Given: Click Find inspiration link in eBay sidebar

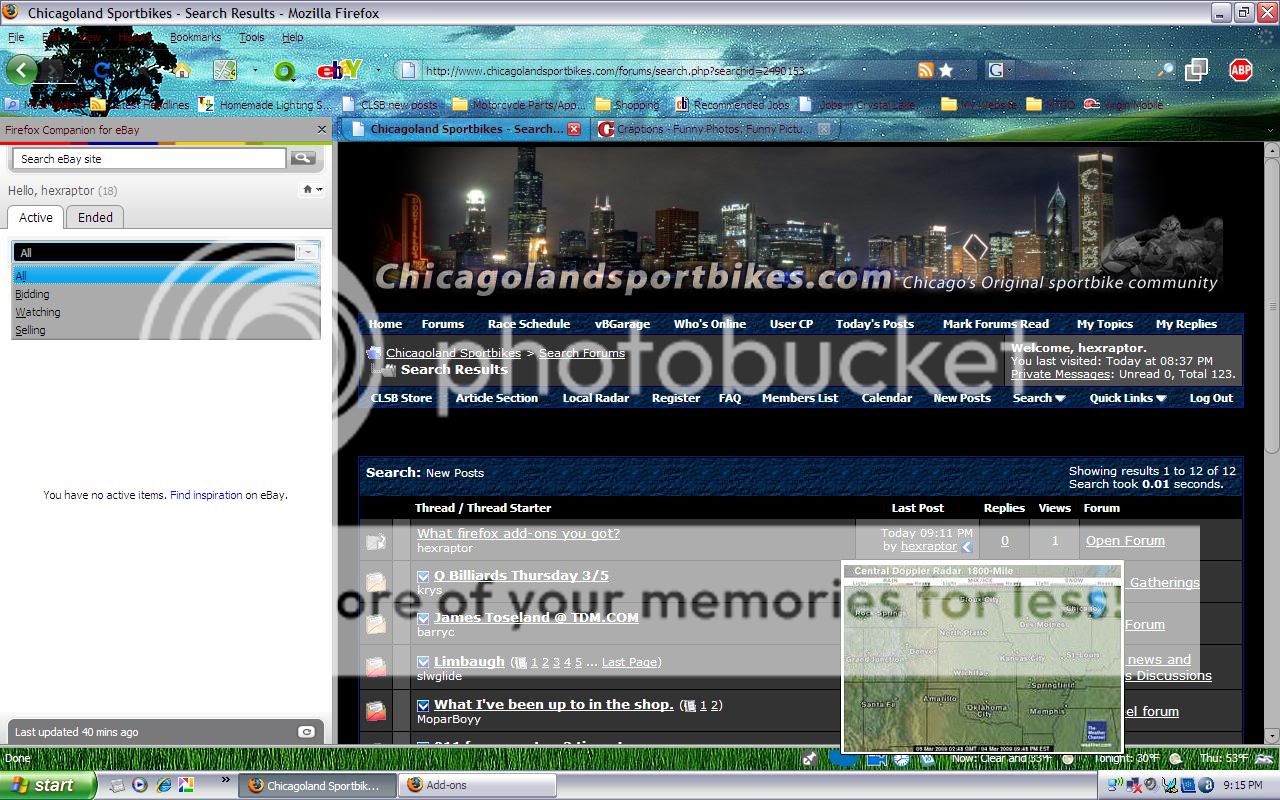Looking at the screenshot, I should point(206,495).
